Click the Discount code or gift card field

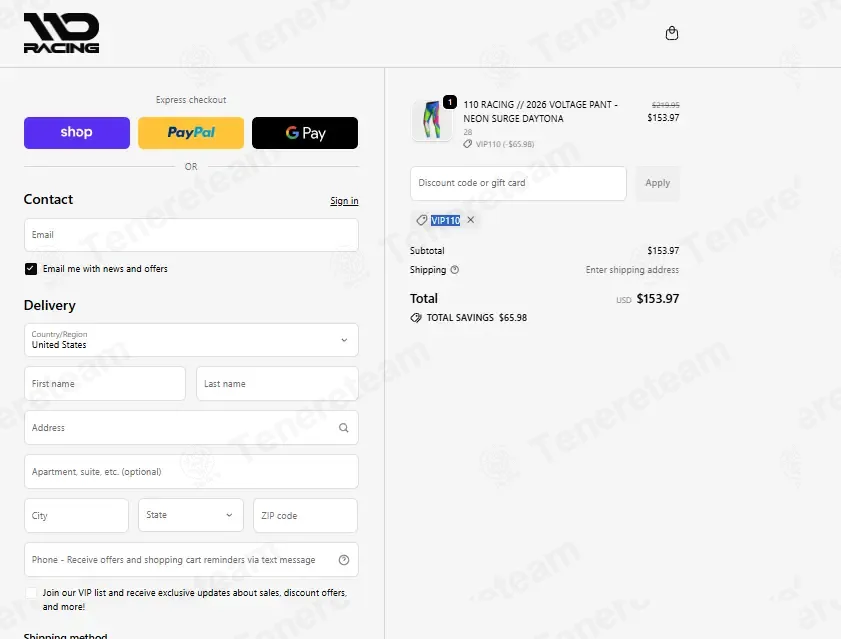(518, 183)
